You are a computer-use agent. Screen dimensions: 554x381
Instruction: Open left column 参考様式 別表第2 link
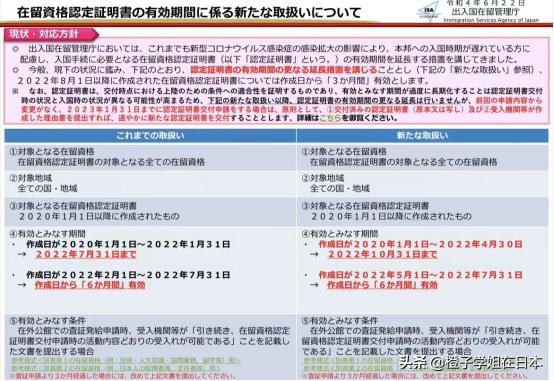[x=118, y=368]
